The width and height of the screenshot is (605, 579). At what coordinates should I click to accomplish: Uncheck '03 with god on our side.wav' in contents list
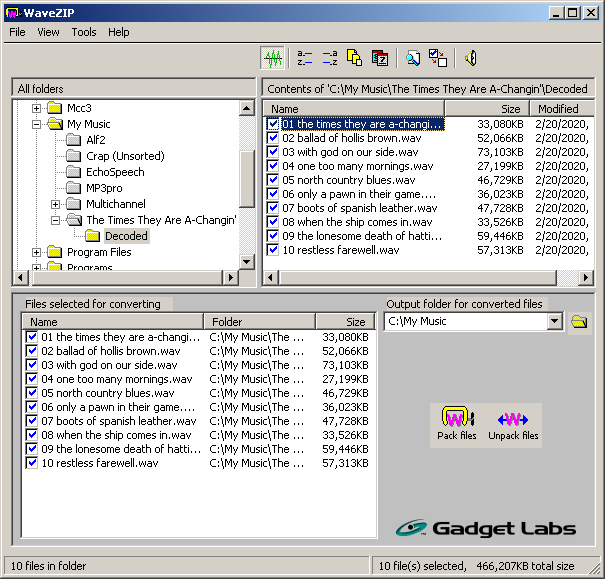(x=273, y=152)
